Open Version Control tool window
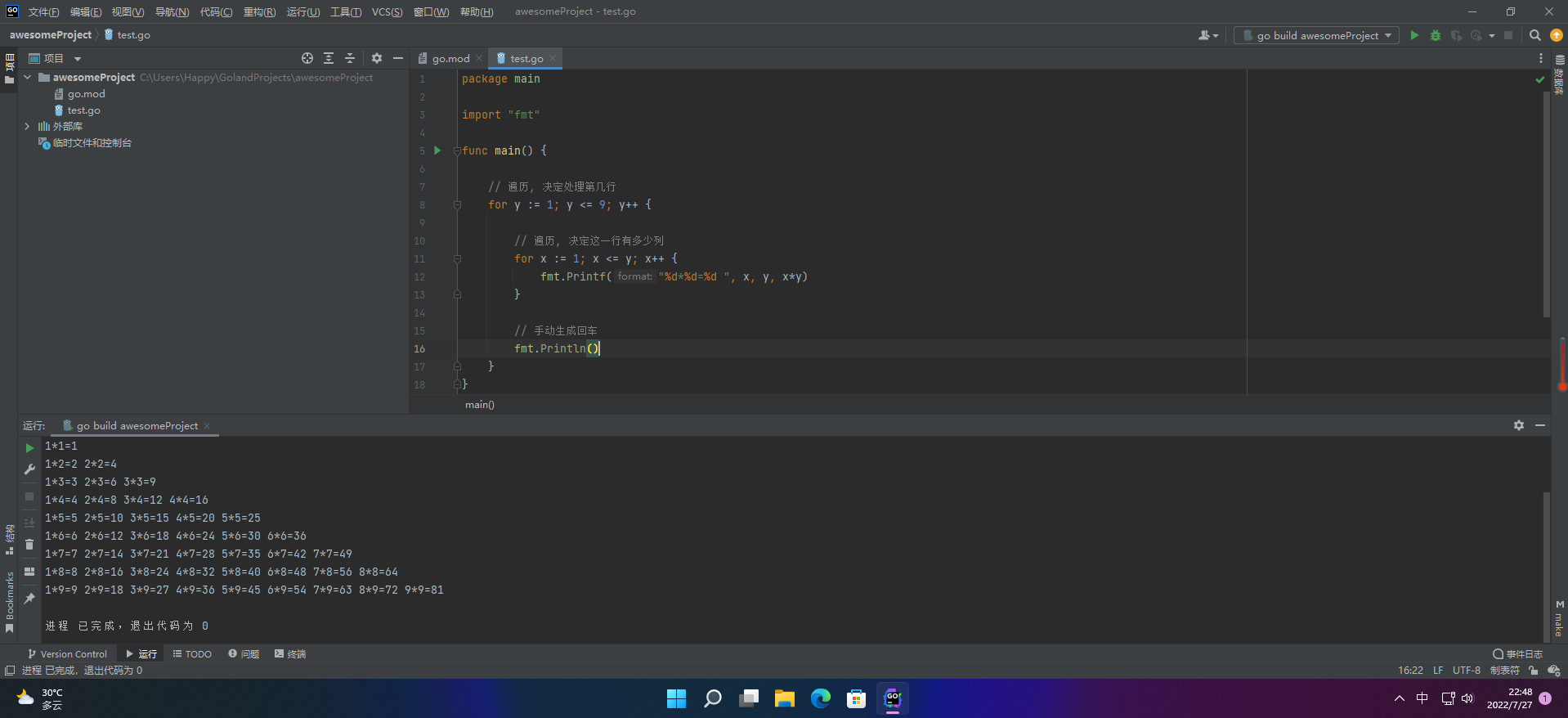This screenshot has height=718, width=1568. [67, 654]
